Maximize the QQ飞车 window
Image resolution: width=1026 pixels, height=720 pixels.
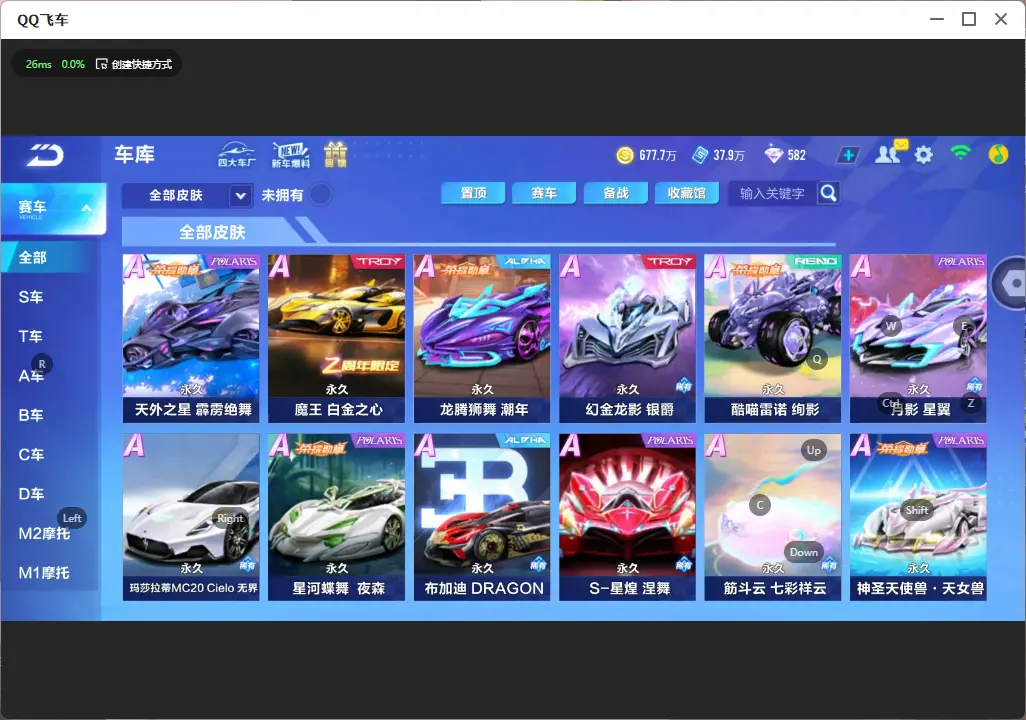[969, 19]
